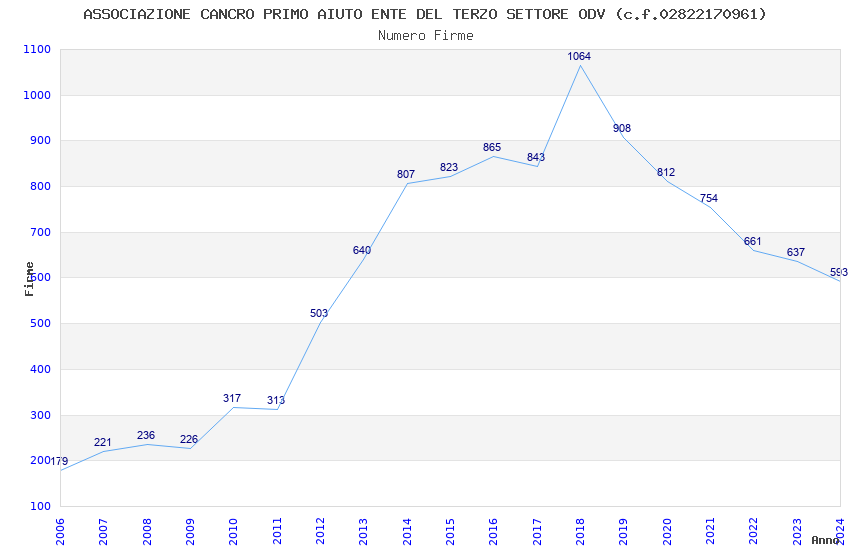Click the x-axis year 2022
This screenshot has height=550, width=850.
tap(754, 532)
